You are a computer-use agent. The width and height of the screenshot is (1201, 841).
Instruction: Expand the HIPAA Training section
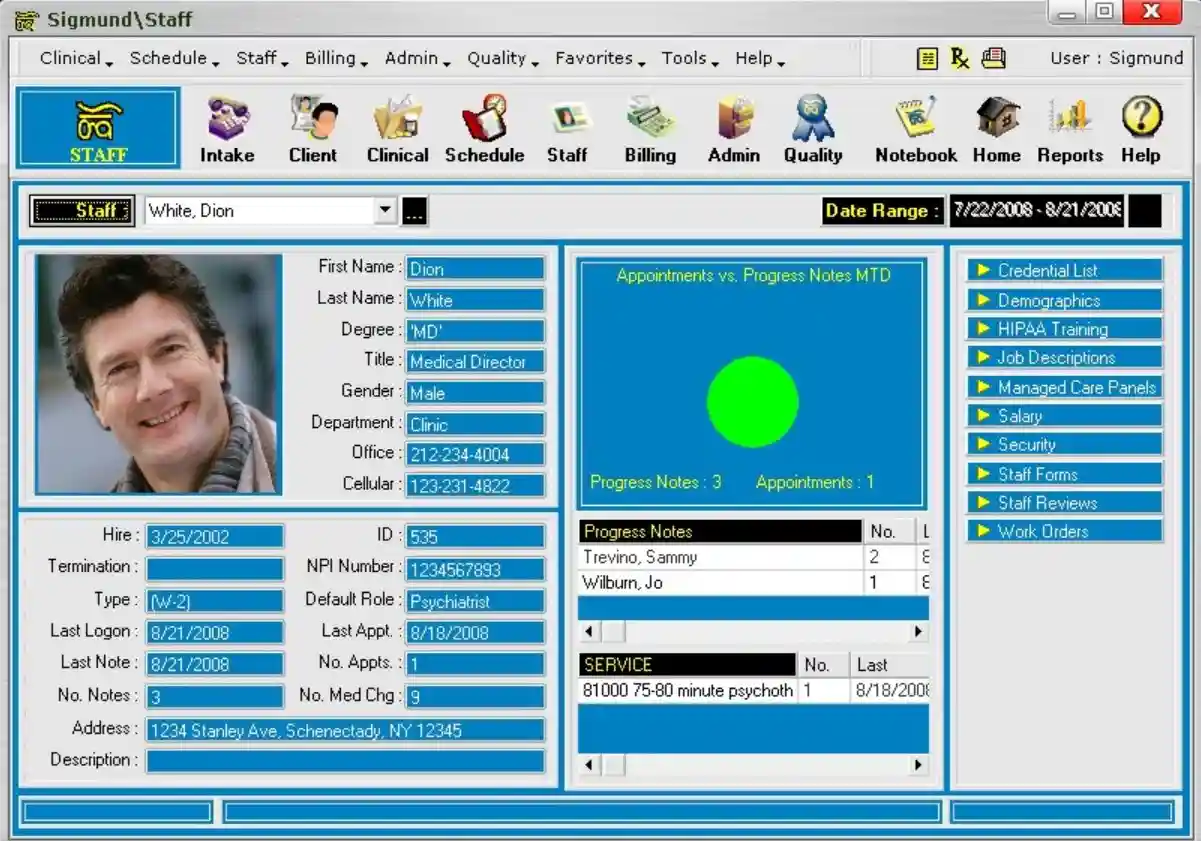1064,329
